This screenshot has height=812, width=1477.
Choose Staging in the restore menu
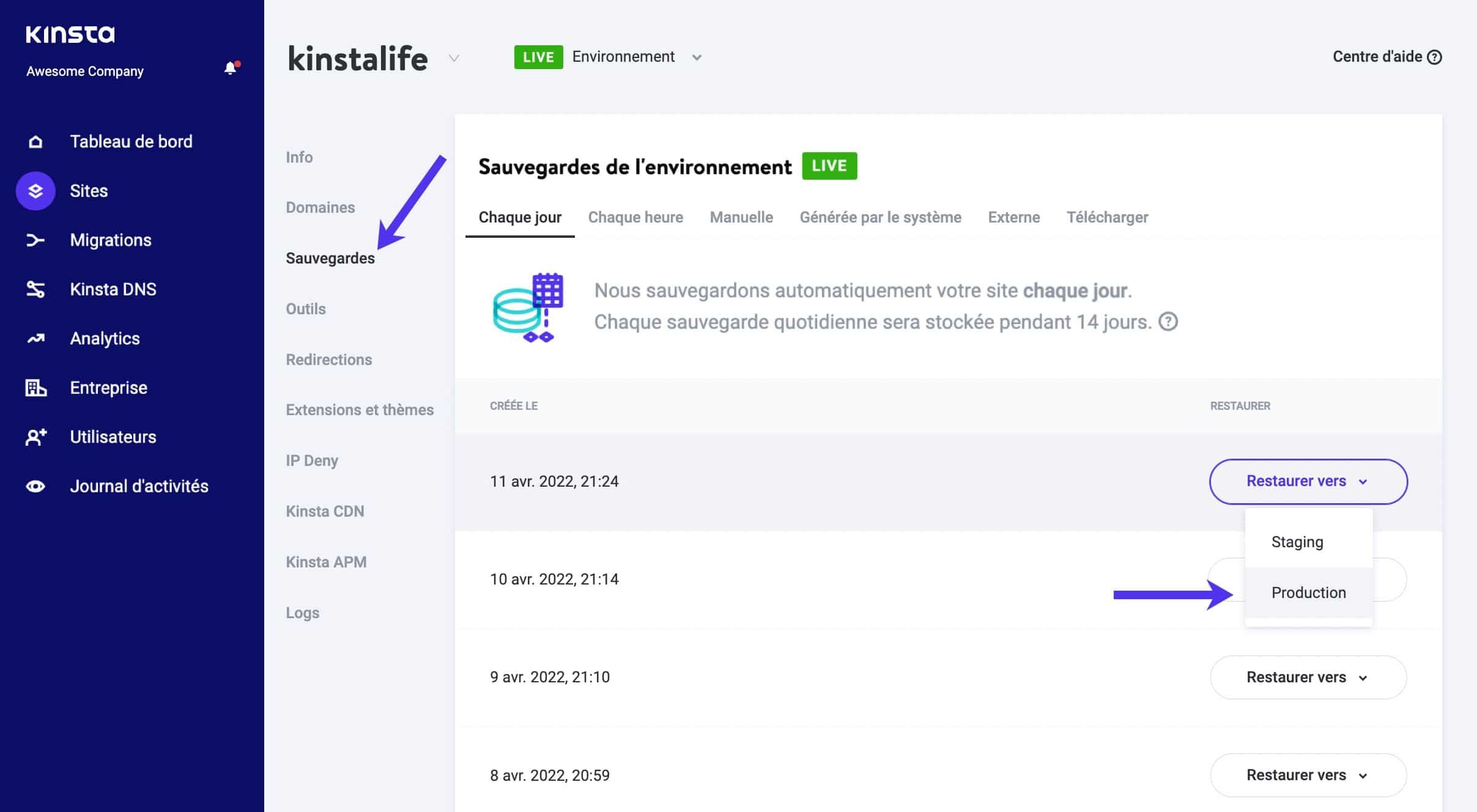click(x=1309, y=542)
